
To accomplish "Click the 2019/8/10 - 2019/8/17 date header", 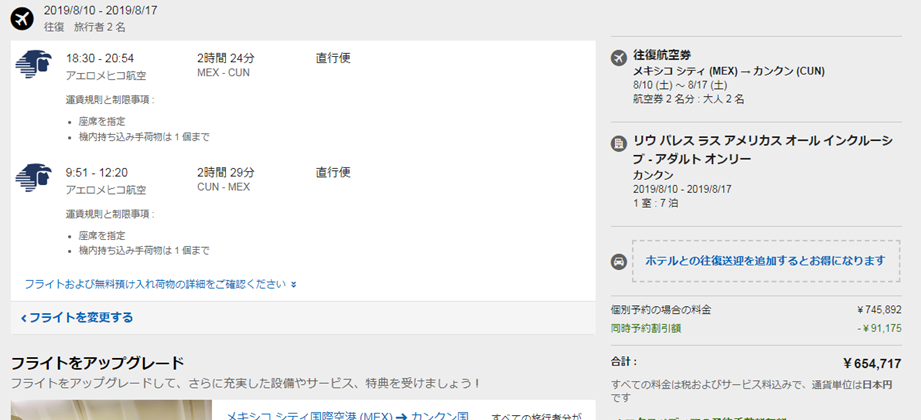I will coord(100,10).
